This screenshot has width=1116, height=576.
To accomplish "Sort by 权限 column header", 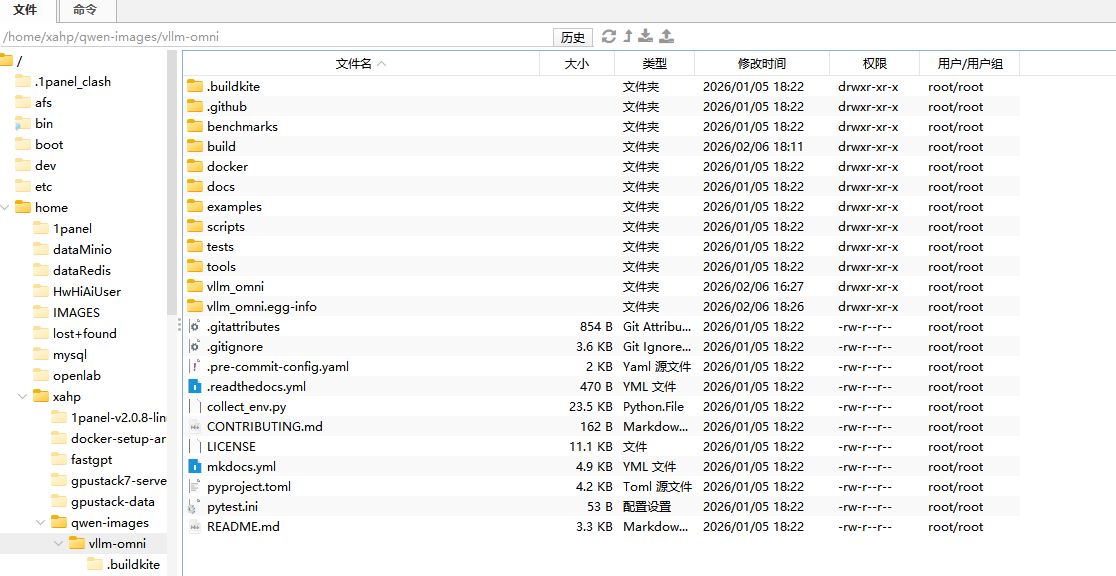I will point(875,63).
